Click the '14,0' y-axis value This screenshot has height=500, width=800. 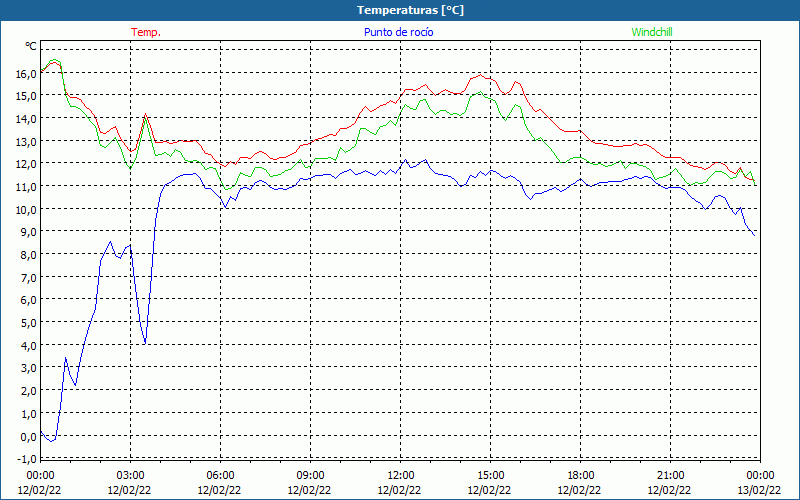pyautogui.click(x=26, y=119)
